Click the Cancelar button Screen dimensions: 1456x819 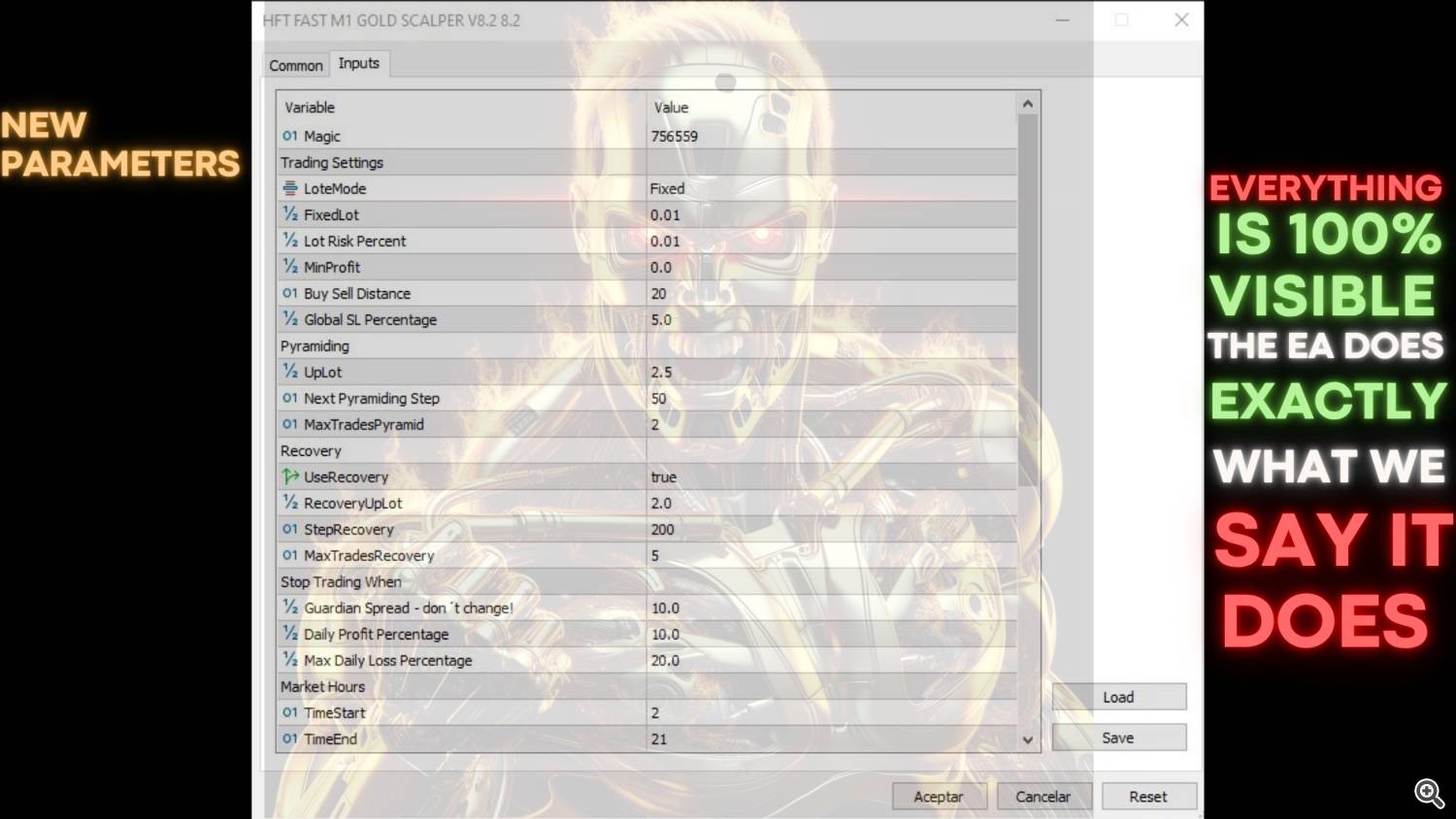[x=1043, y=797]
